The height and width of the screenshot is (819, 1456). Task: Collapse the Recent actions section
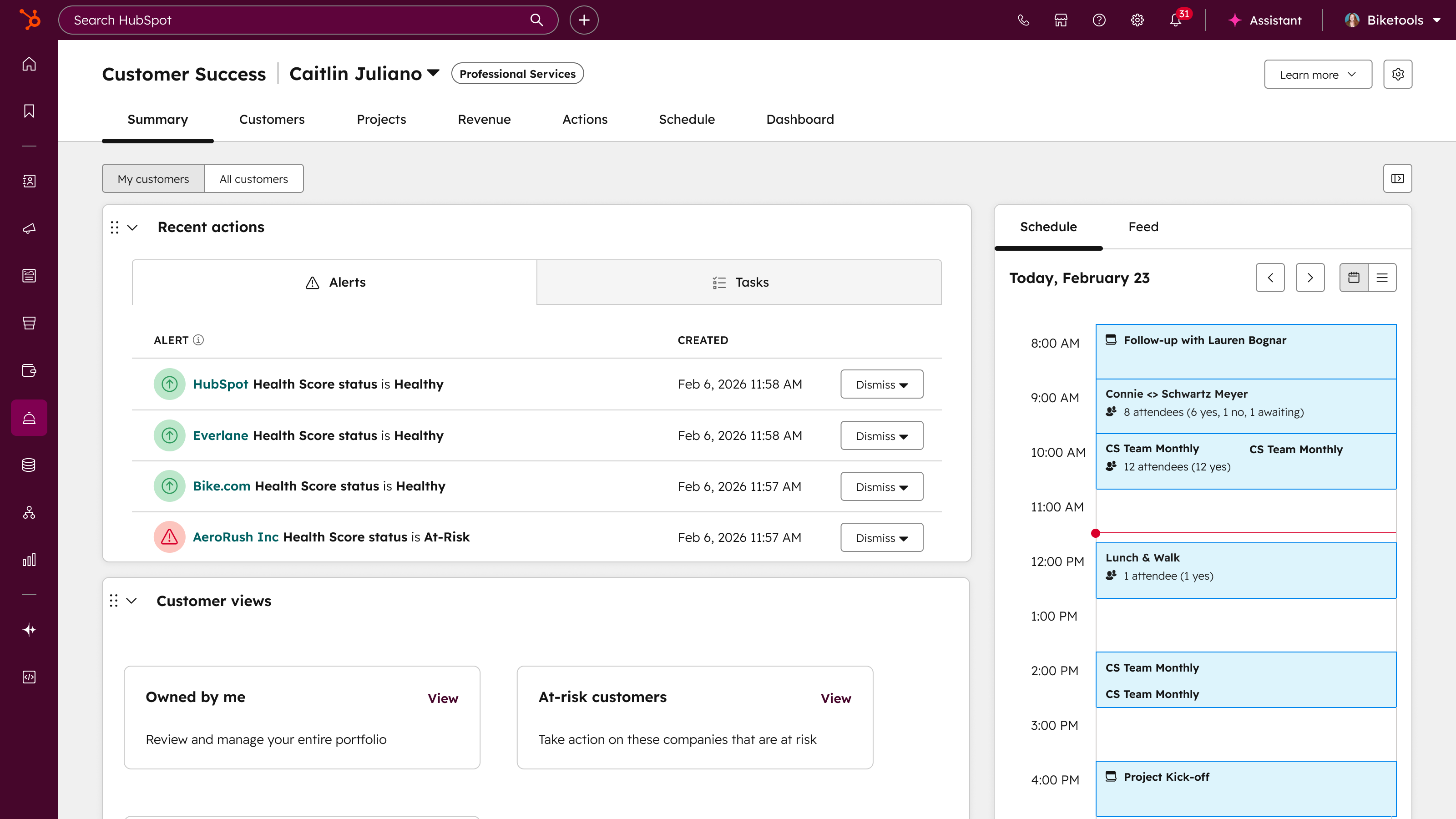[132, 227]
